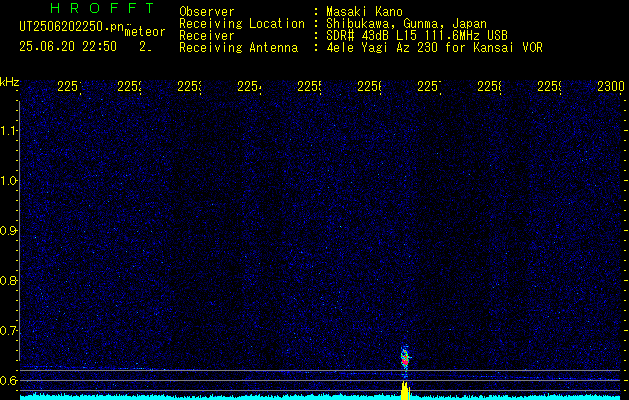
Task: Click the 1.0 frequency axis label
Action: pyautogui.click(x=8, y=181)
